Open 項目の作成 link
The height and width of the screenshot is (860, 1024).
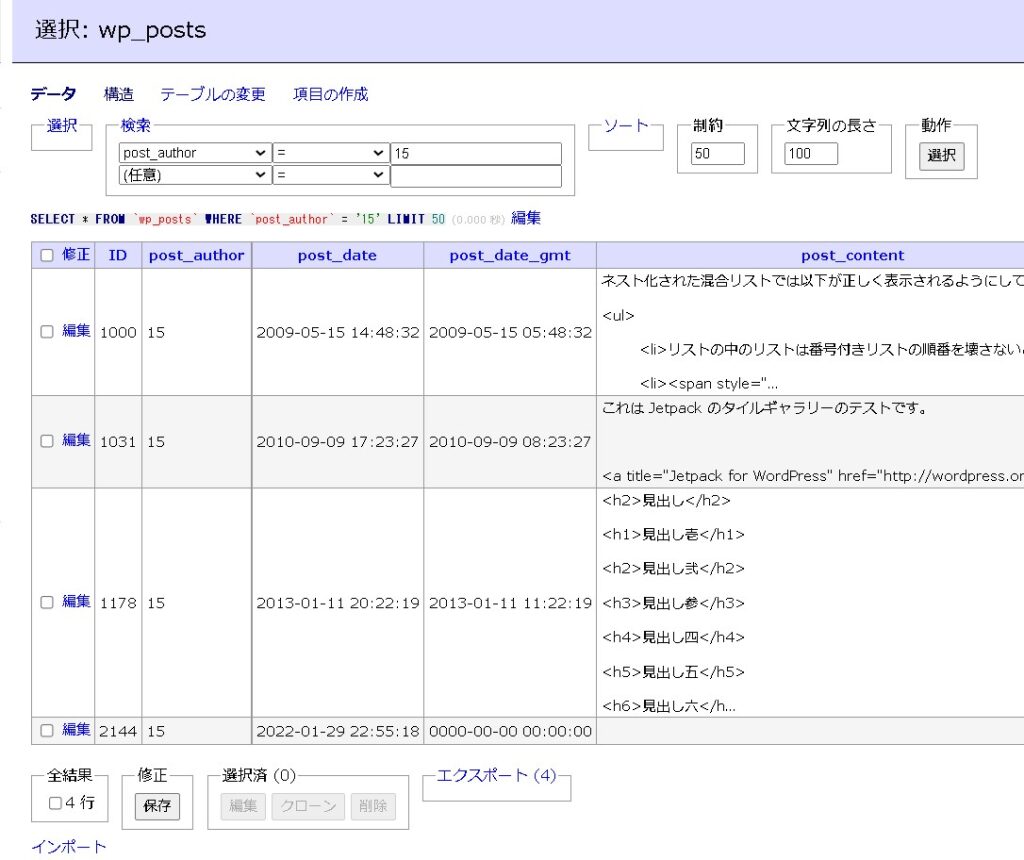[x=330, y=94]
